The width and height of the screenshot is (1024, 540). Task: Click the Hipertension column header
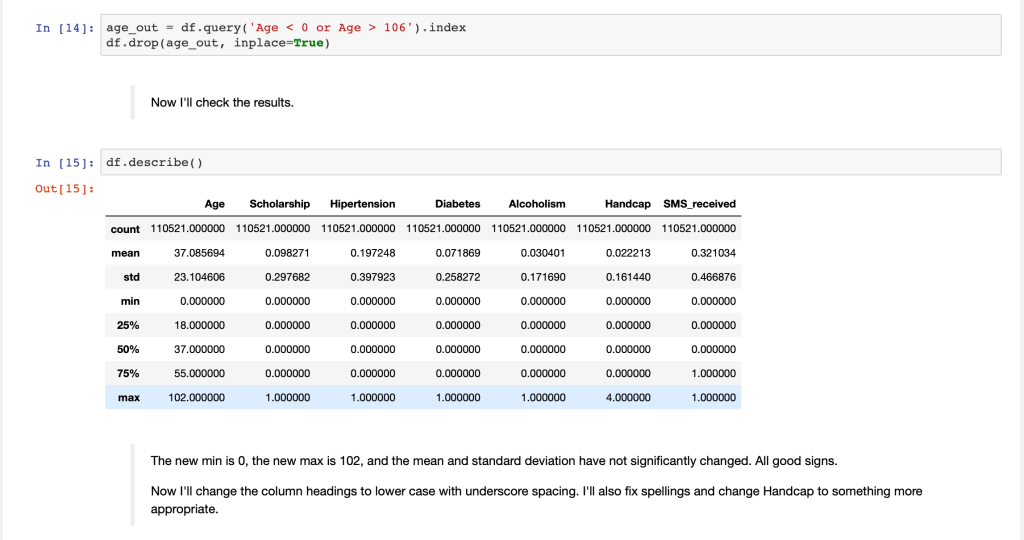coord(362,204)
